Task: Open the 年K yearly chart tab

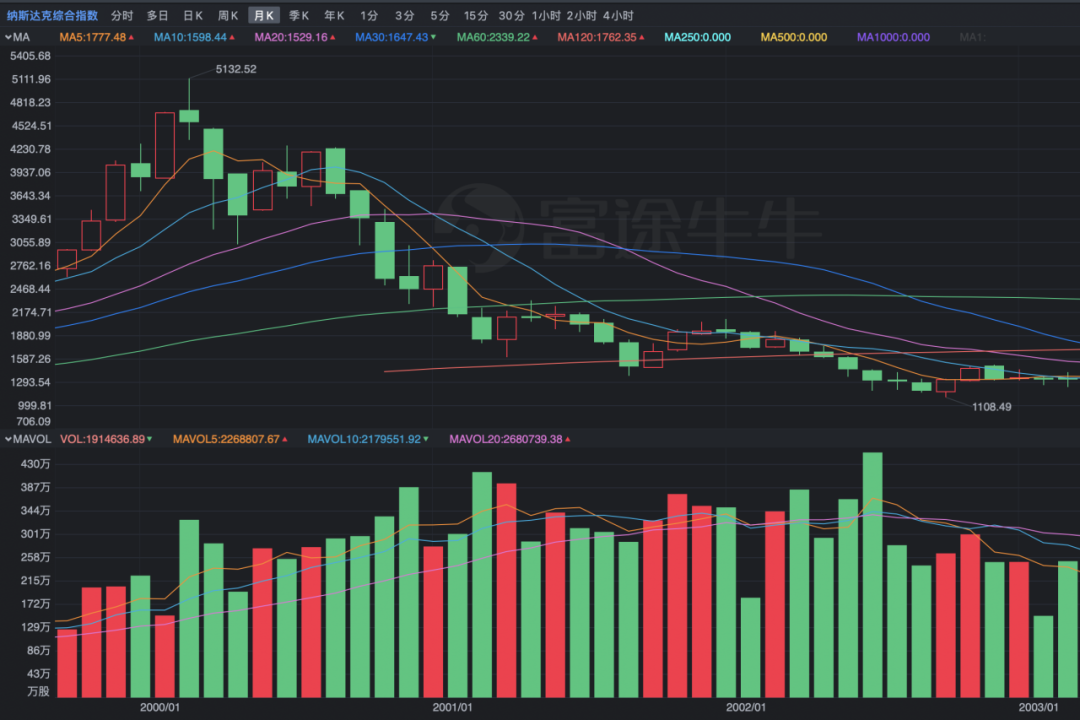Action: tap(334, 15)
